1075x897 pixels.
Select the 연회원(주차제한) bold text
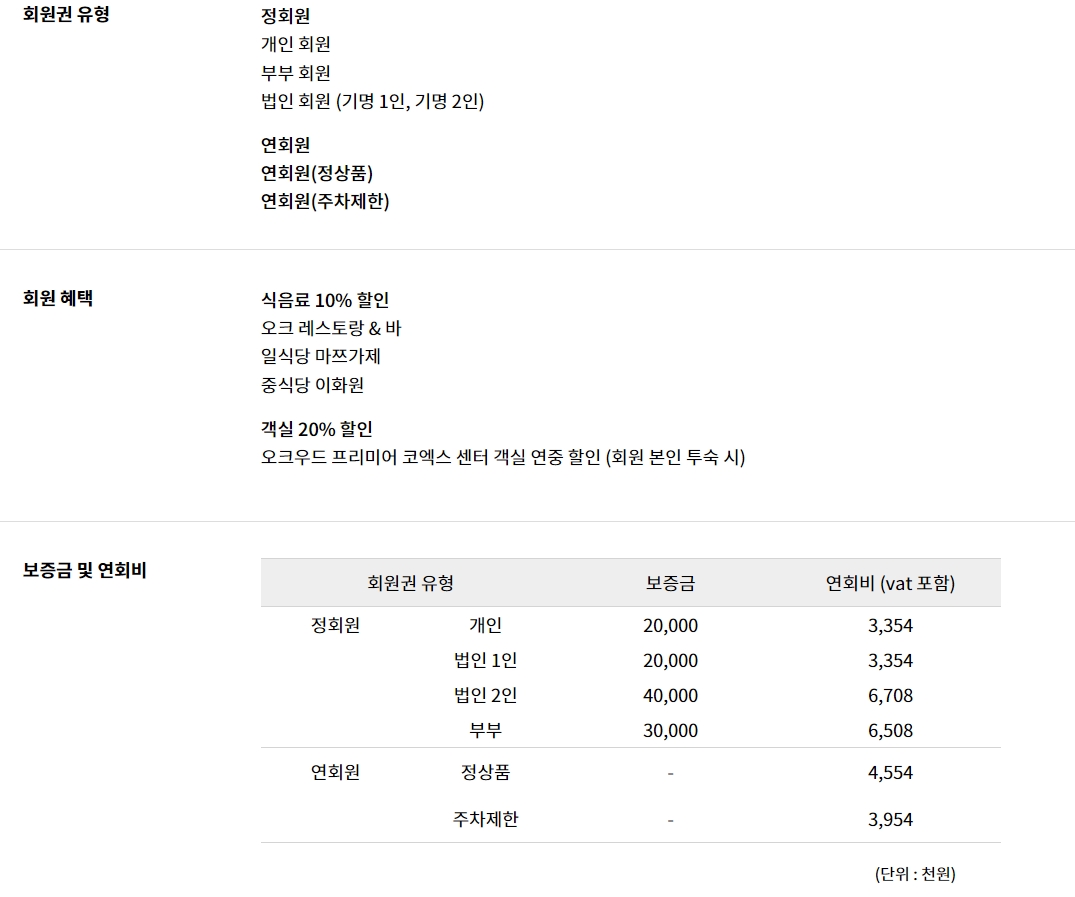coord(325,201)
